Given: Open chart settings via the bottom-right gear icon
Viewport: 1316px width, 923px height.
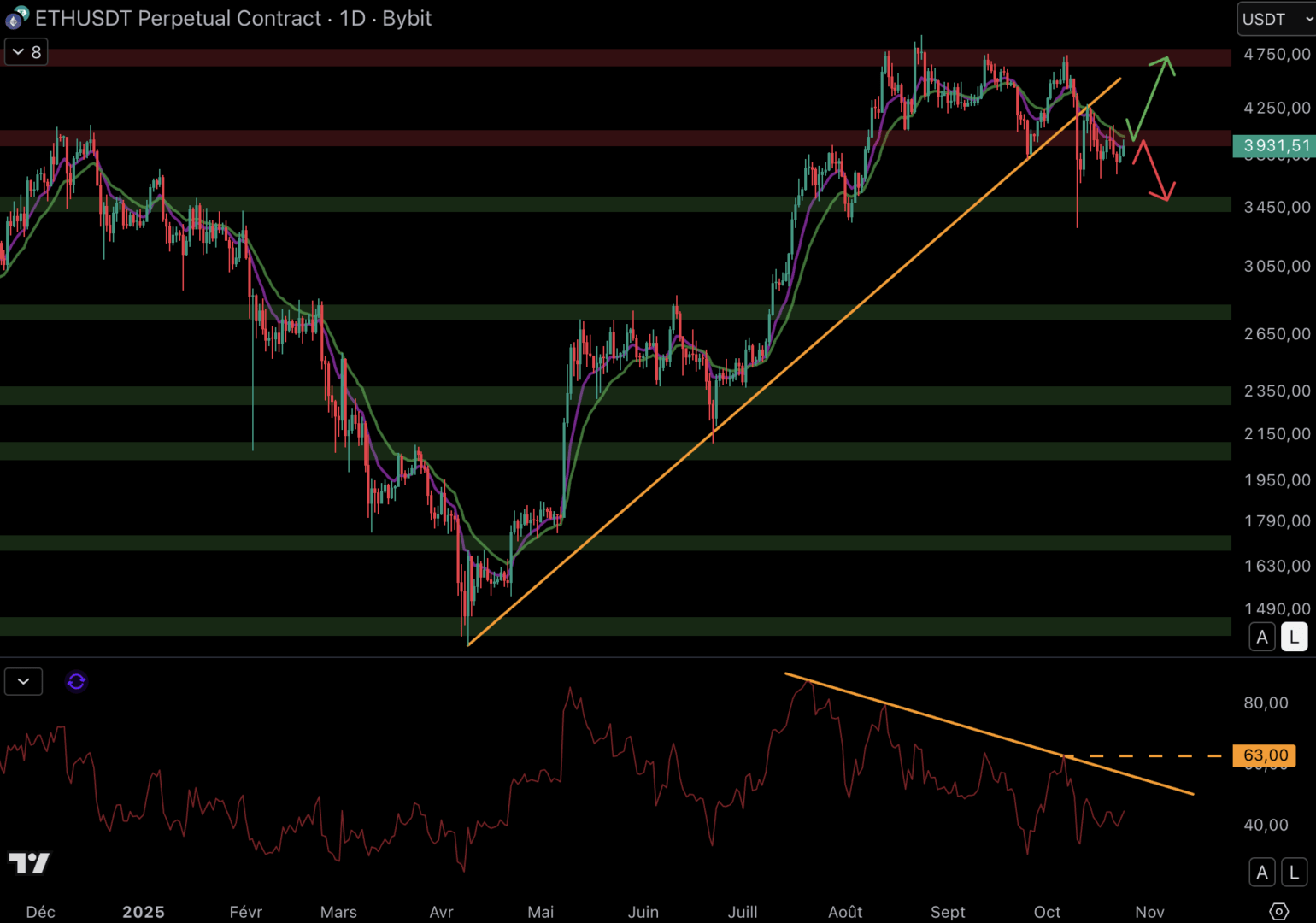Looking at the screenshot, I should click(x=1278, y=911).
